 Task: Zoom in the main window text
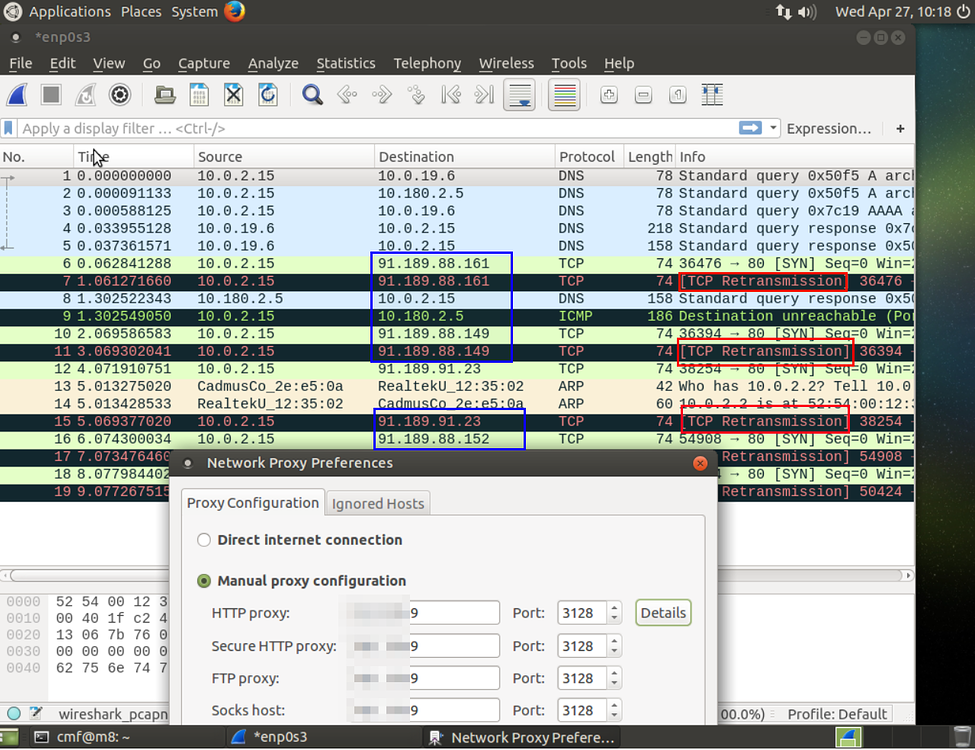609,95
